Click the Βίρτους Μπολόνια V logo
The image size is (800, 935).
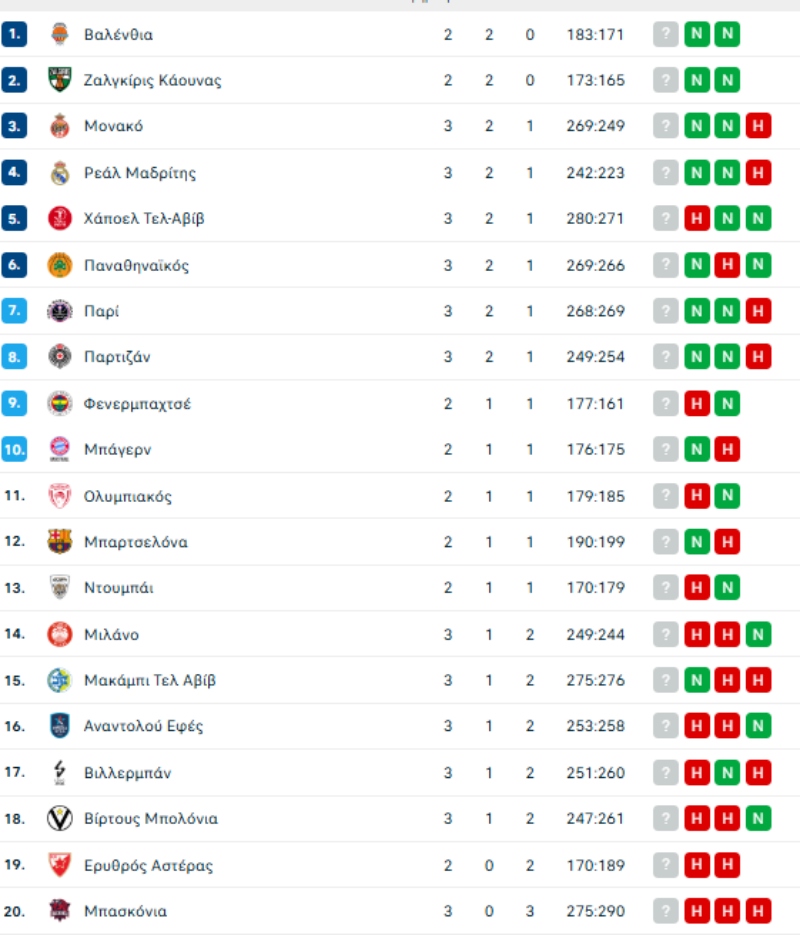(60, 818)
